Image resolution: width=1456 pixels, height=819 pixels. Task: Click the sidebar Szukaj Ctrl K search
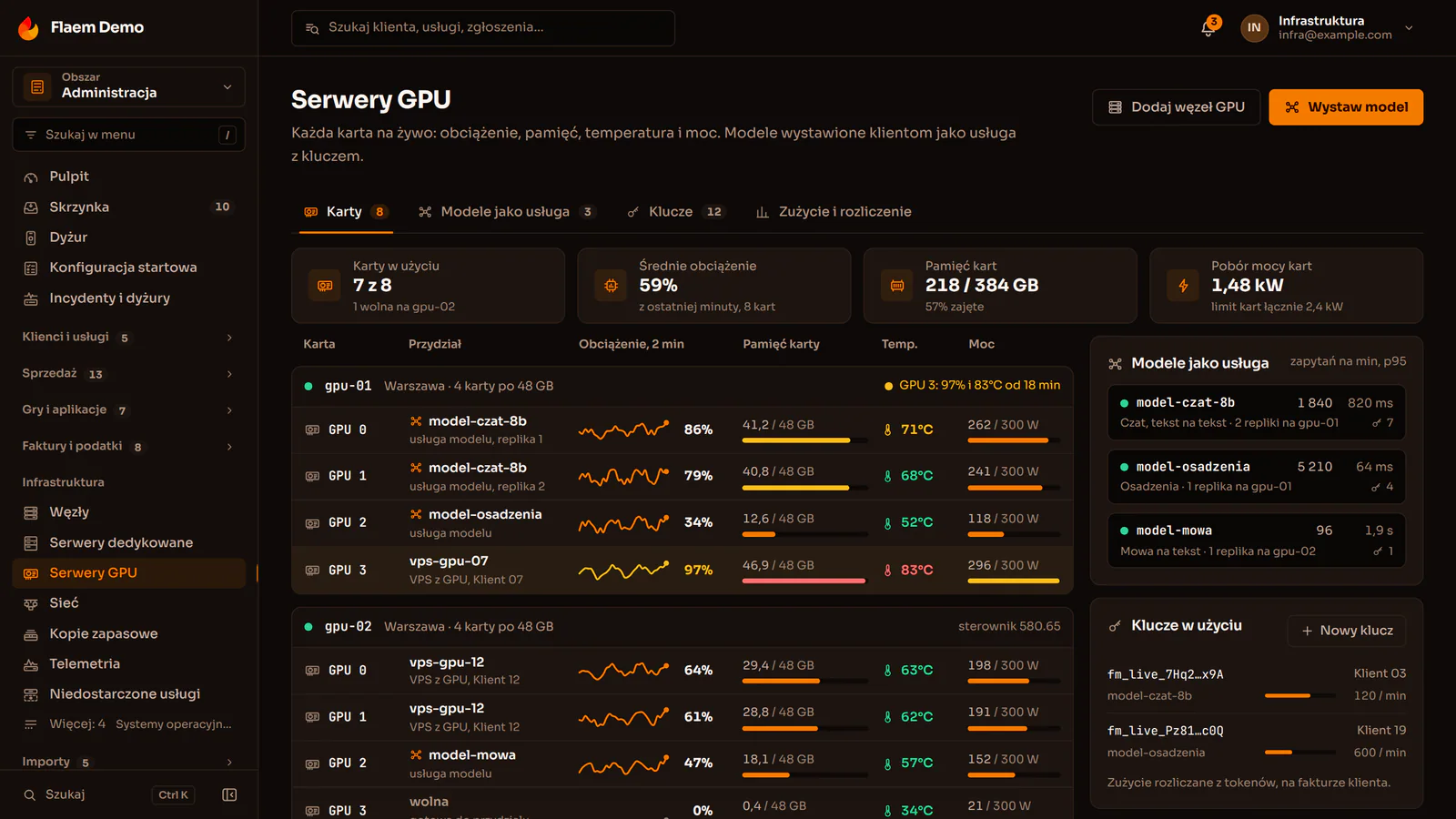(x=109, y=794)
